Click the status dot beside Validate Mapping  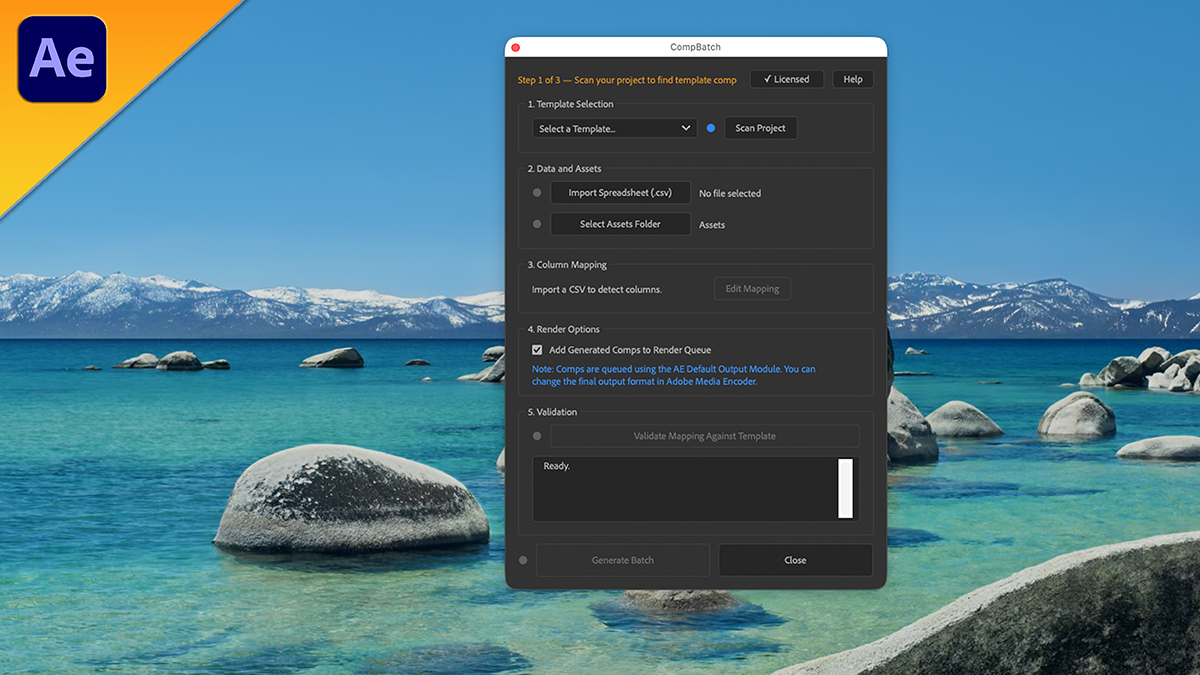coord(537,436)
